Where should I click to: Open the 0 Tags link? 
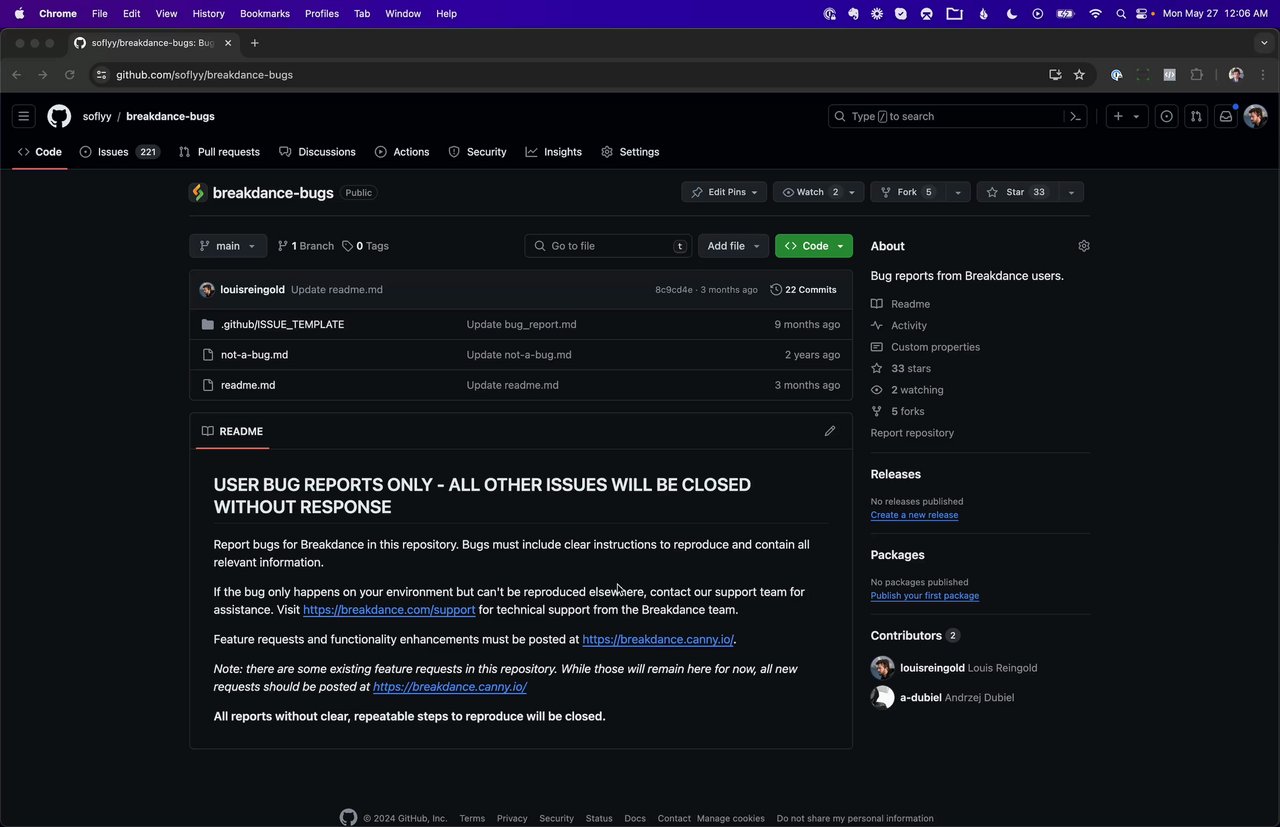point(365,246)
